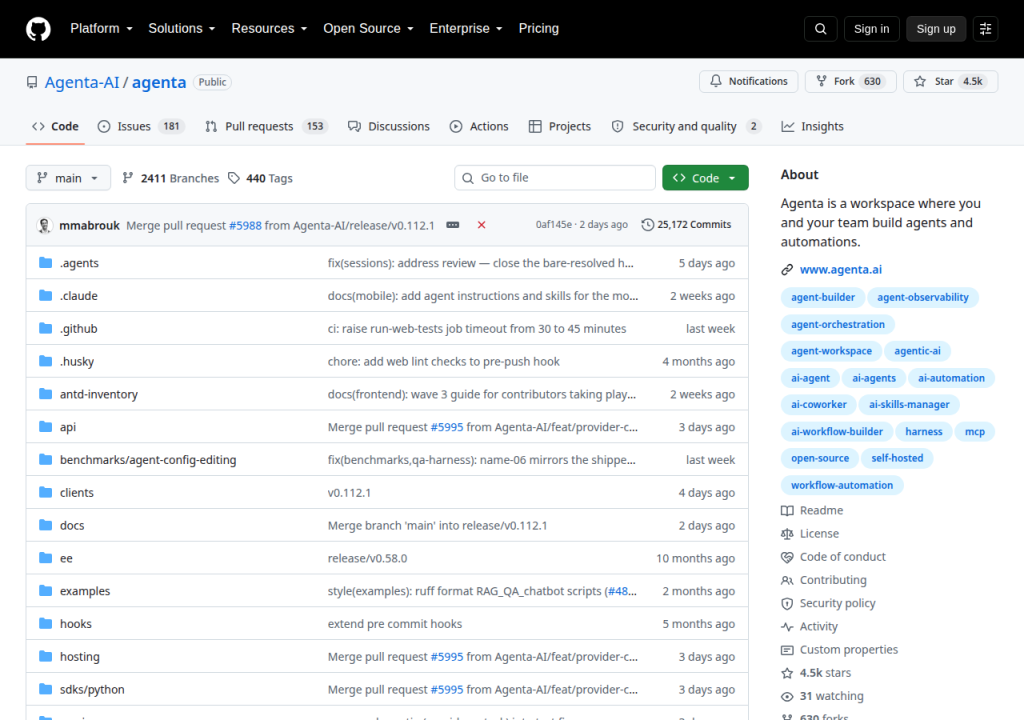The height and width of the screenshot is (720, 1024).
Task: Switch to the Pull requests tab
Action: [266, 127]
